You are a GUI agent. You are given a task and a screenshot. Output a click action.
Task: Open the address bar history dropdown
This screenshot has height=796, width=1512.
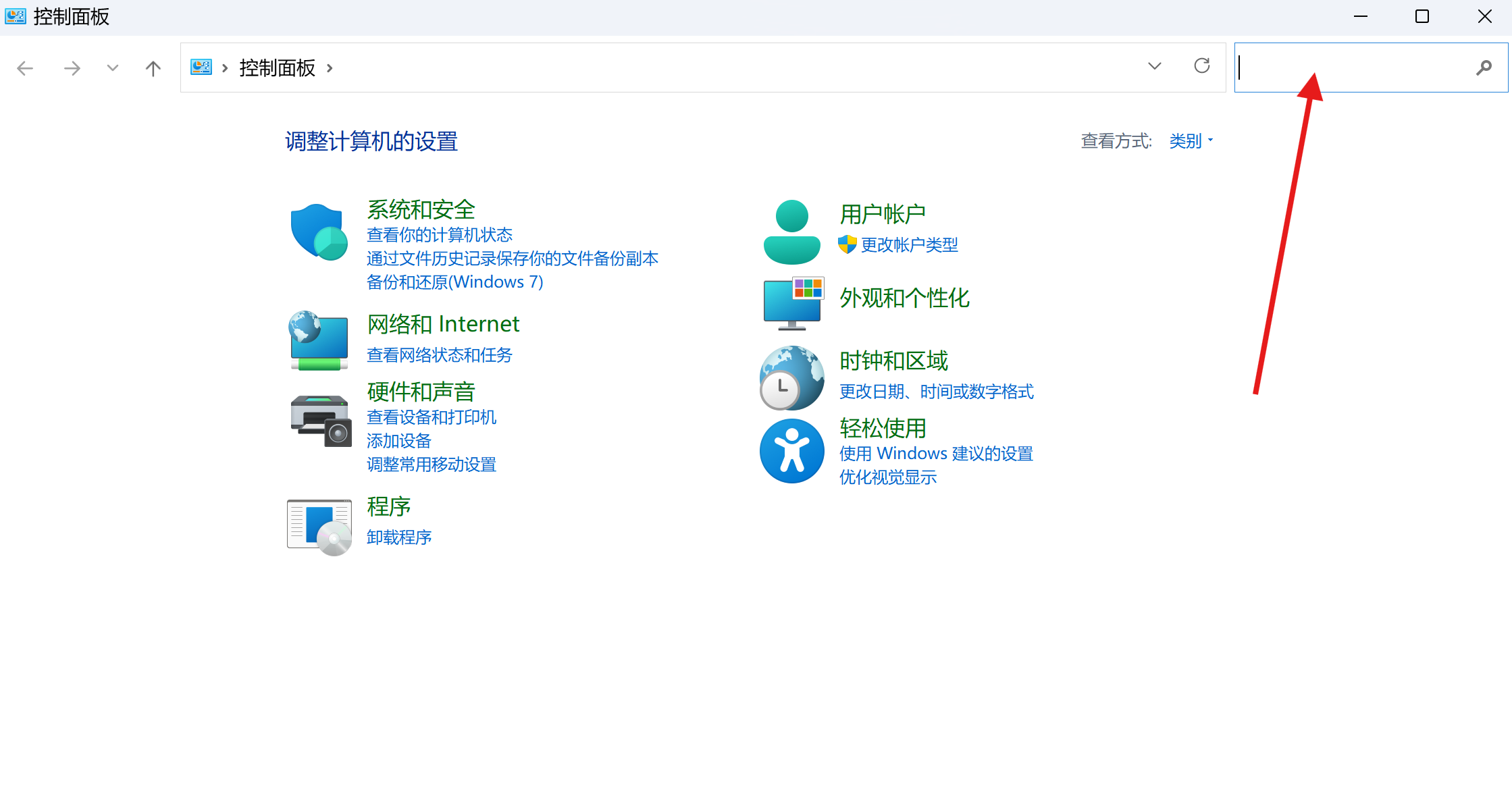[x=1154, y=66]
